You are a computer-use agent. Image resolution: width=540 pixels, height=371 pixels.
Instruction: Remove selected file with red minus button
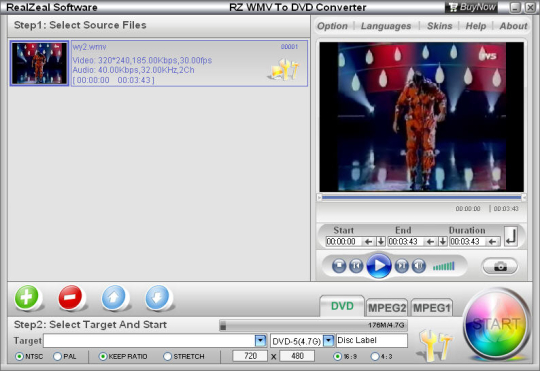pyautogui.click(x=70, y=297)
